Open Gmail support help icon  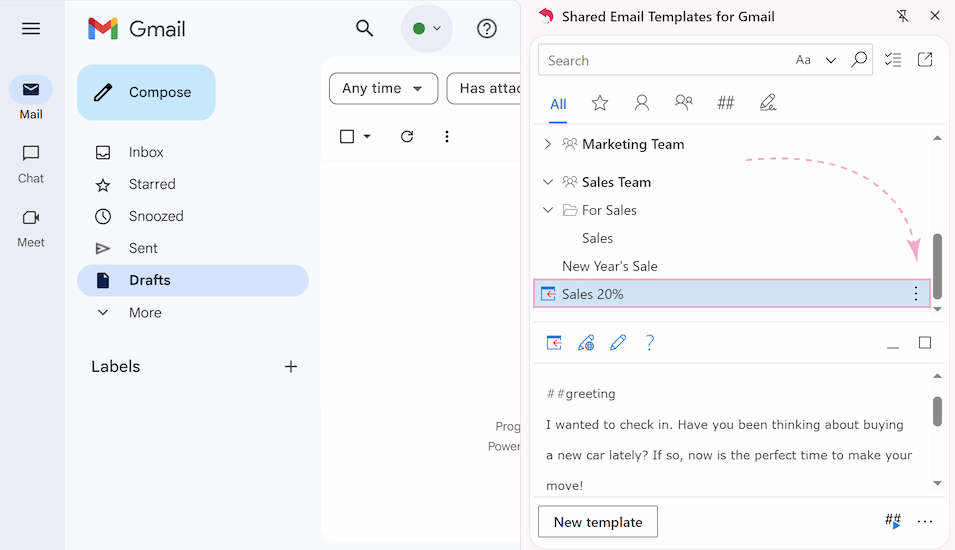(x=487, y=28)
